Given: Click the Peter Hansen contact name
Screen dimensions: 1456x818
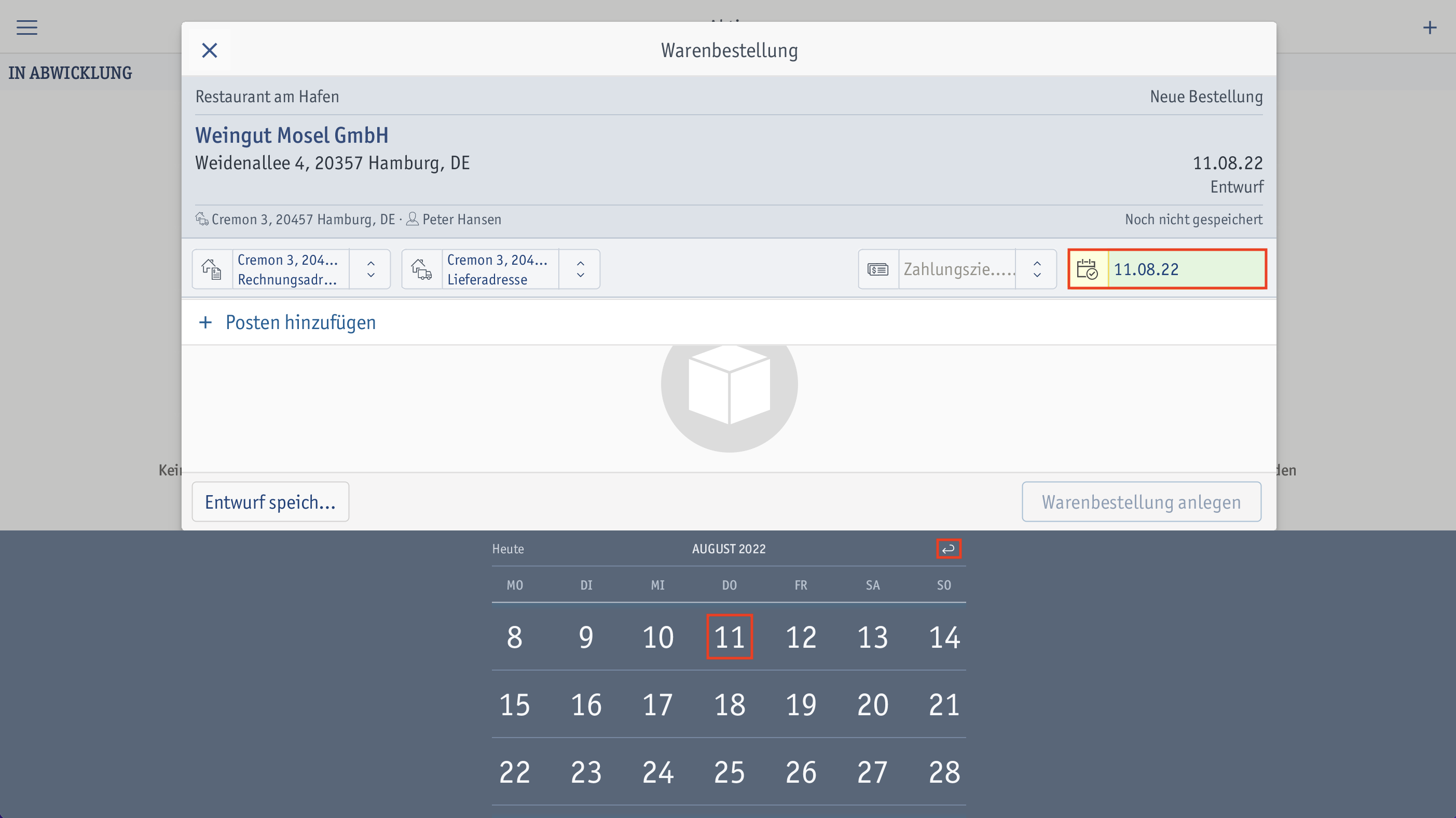Looking at the screenshot, I should [461, 220].
